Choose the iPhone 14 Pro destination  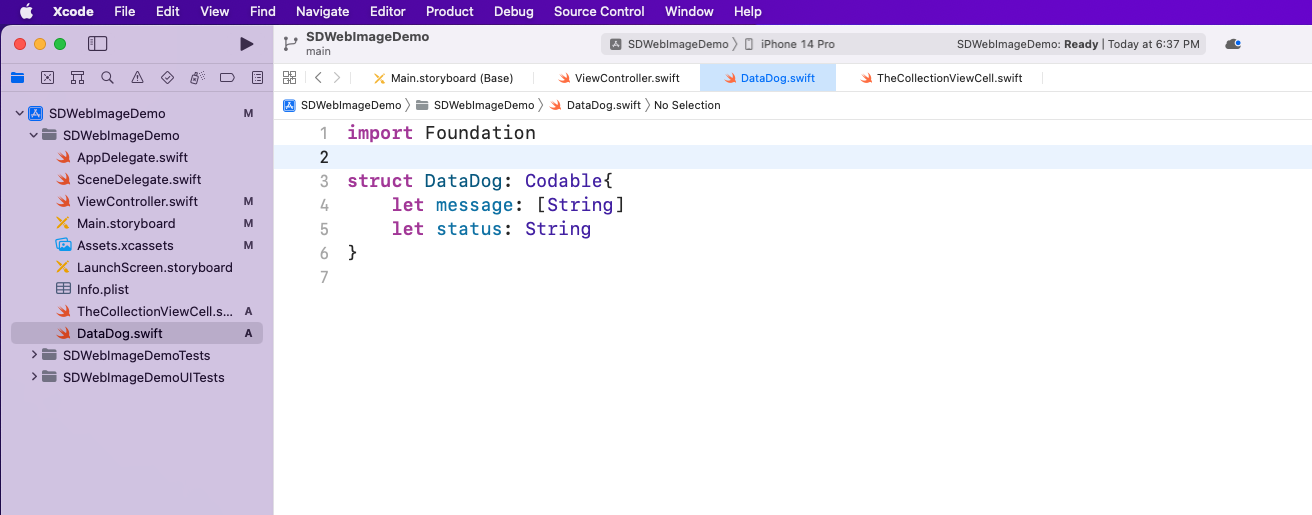(790, 44)
